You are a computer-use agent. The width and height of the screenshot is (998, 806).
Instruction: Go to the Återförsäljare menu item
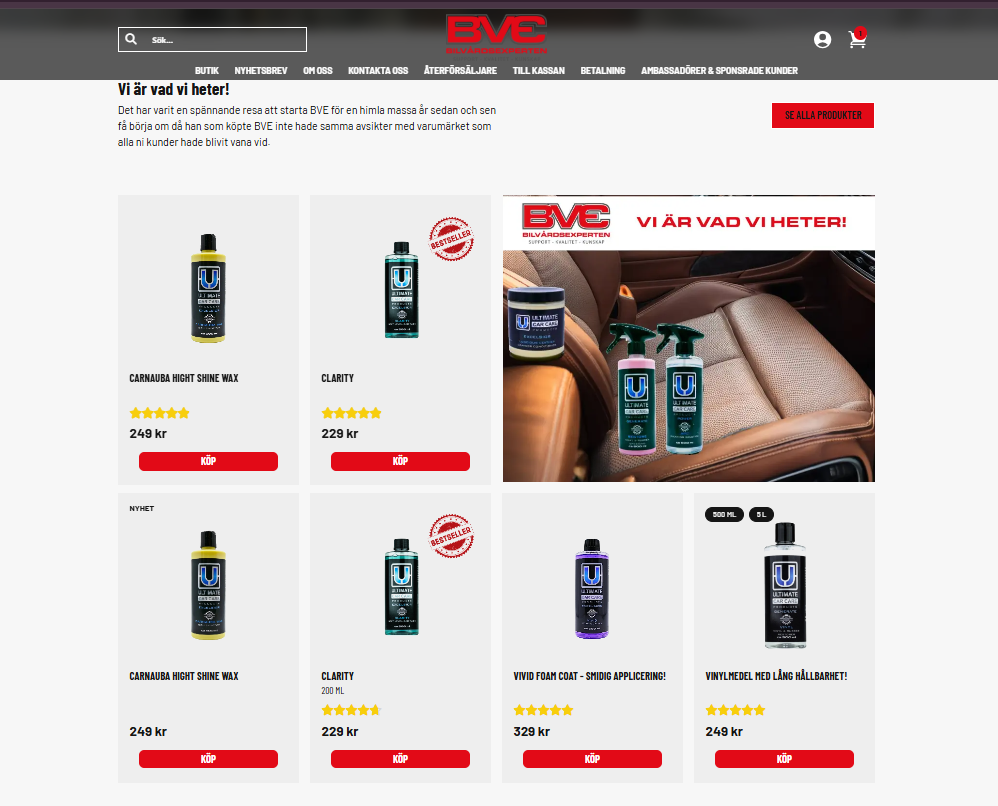pos(460,71)
